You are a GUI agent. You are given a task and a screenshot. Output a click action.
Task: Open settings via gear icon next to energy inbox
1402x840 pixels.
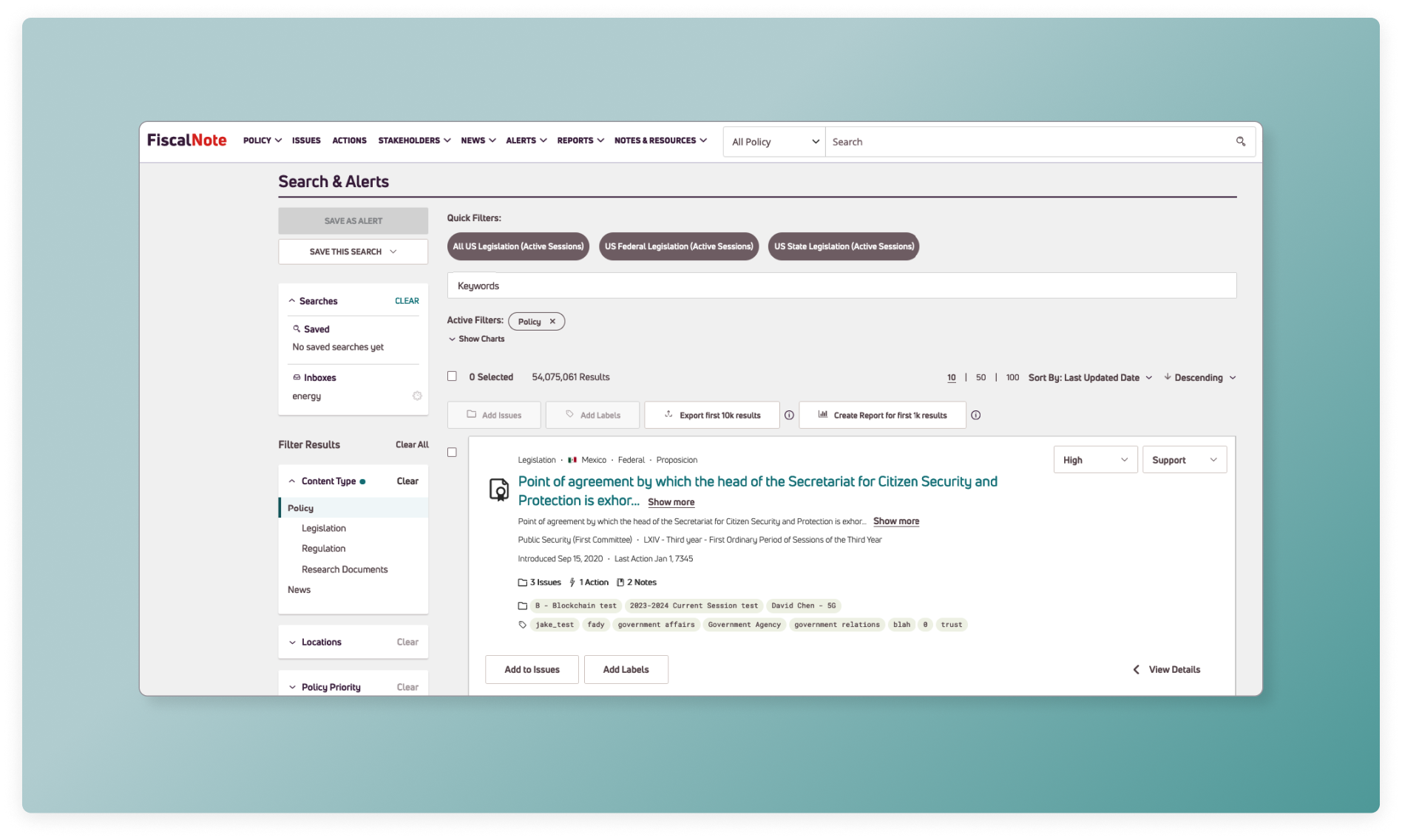point(417,396)
